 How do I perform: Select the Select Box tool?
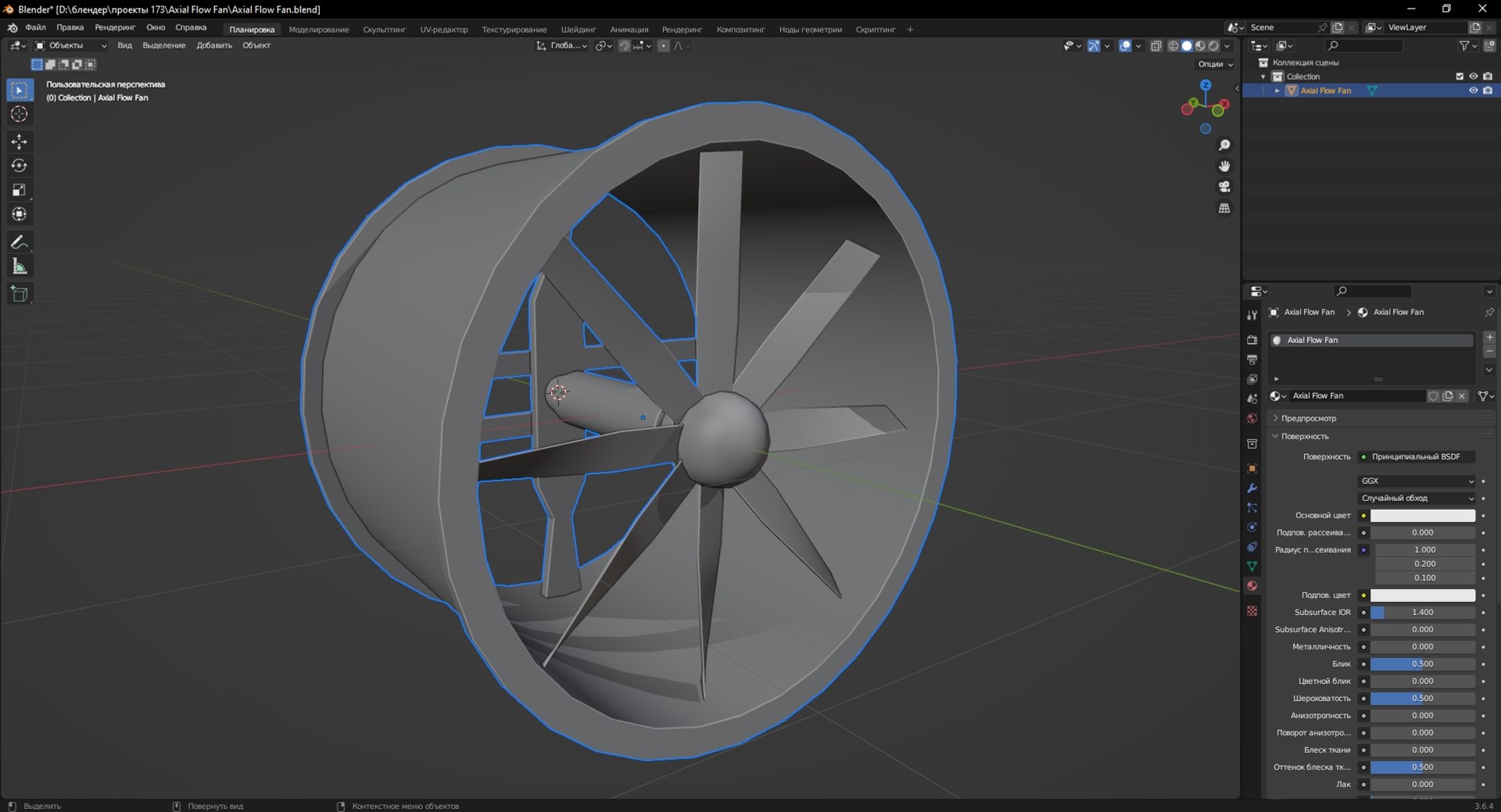[20, 90]
